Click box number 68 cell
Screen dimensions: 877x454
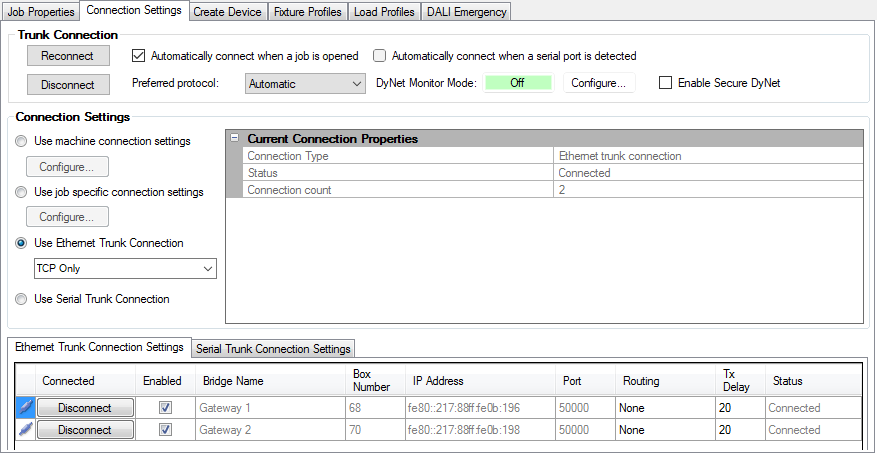tap(375, 408)
